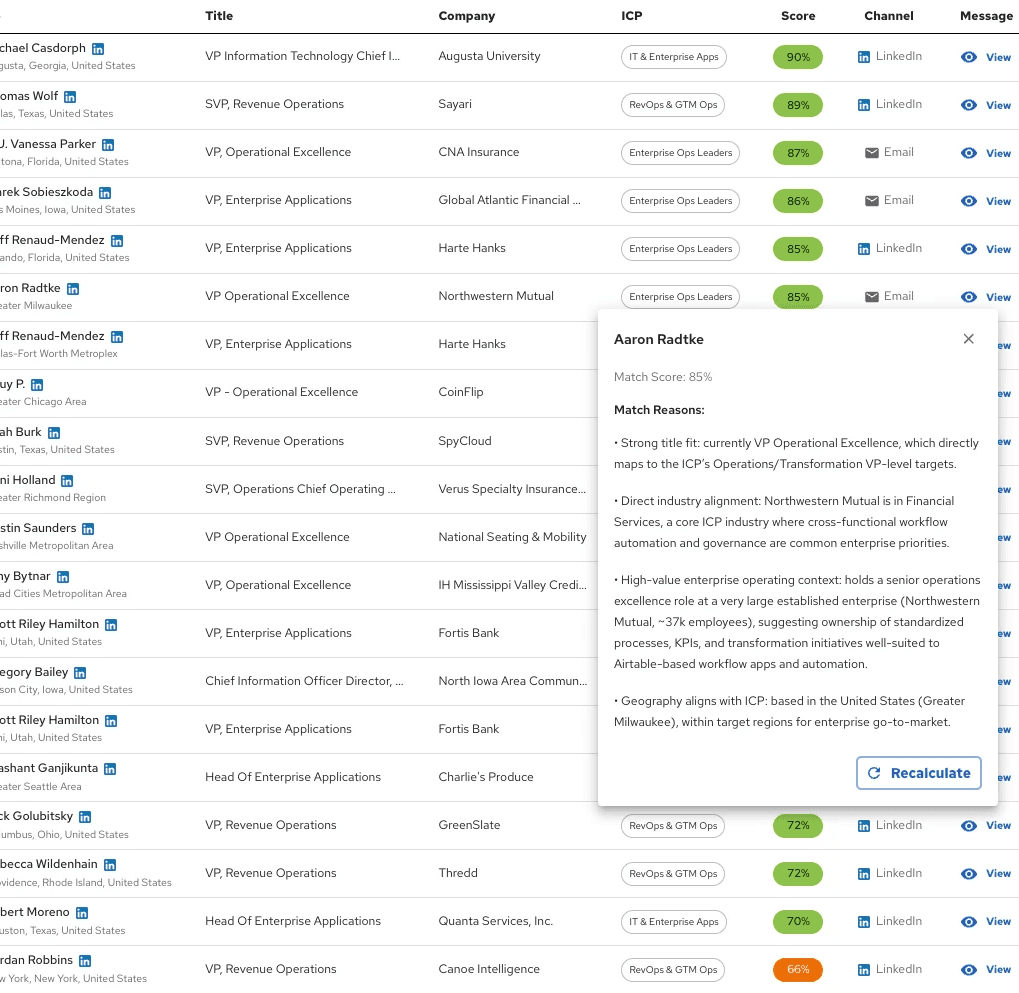Click the 89% score badge for Sayari
Image resolution: width=1019 pixels, height=993 pixels.
[x=798, y=105]
